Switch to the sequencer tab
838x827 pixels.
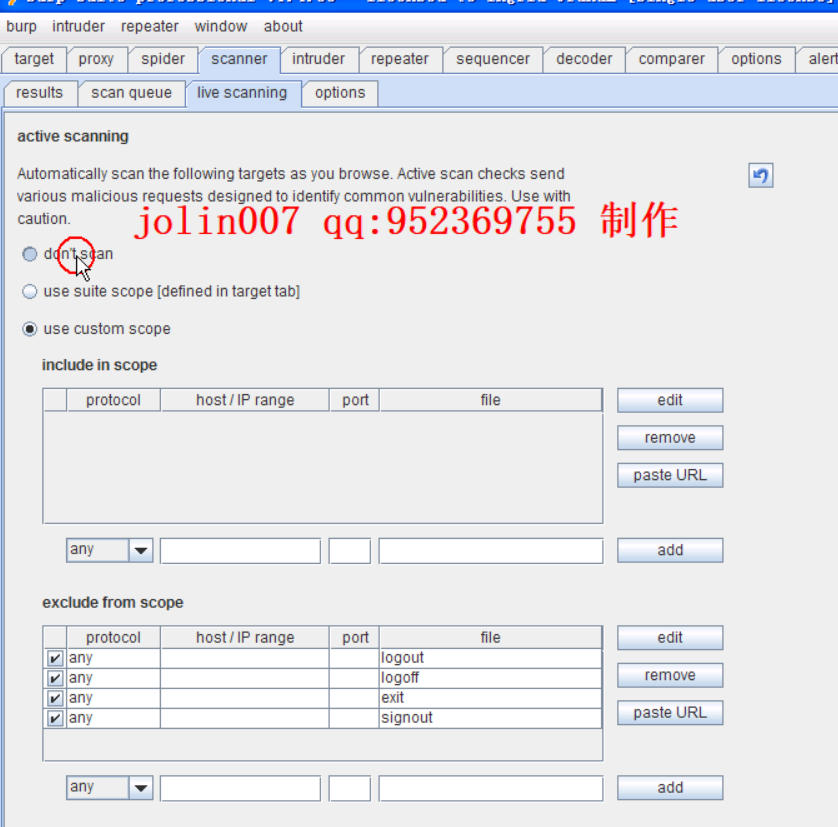tap(493, 59)
